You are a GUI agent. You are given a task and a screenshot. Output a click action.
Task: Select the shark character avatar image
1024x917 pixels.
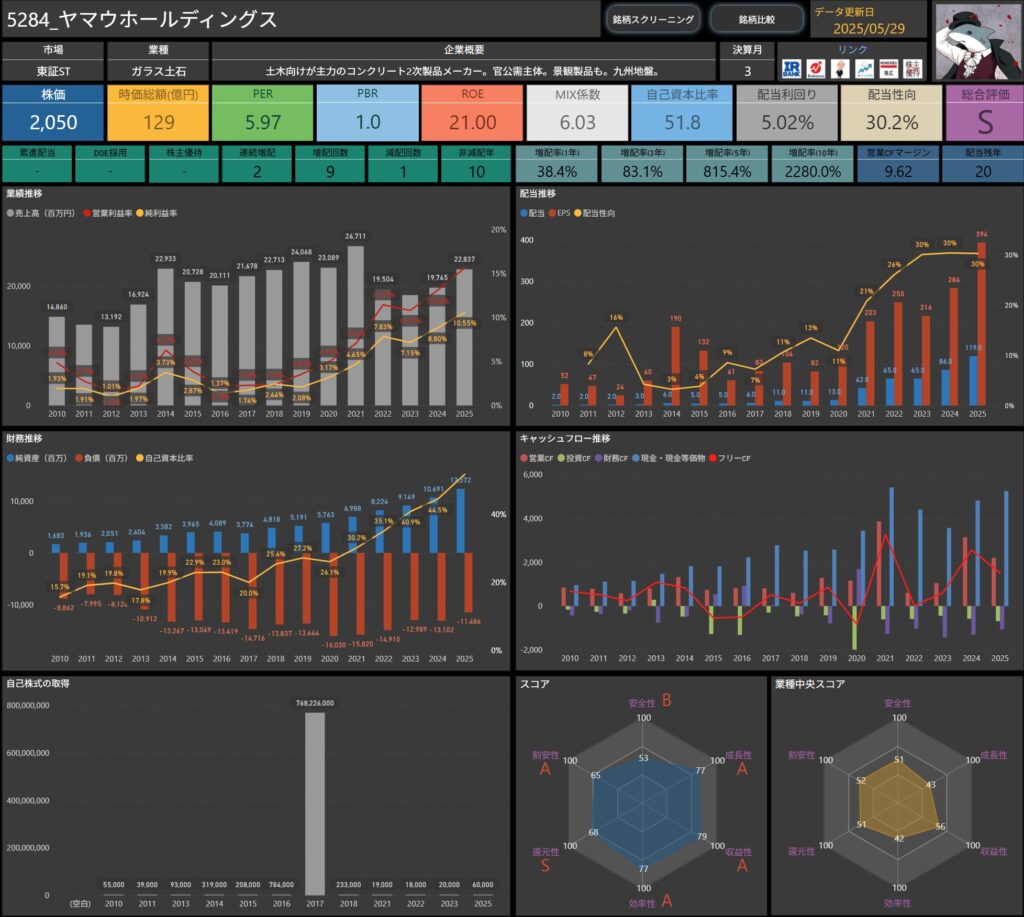977,42
